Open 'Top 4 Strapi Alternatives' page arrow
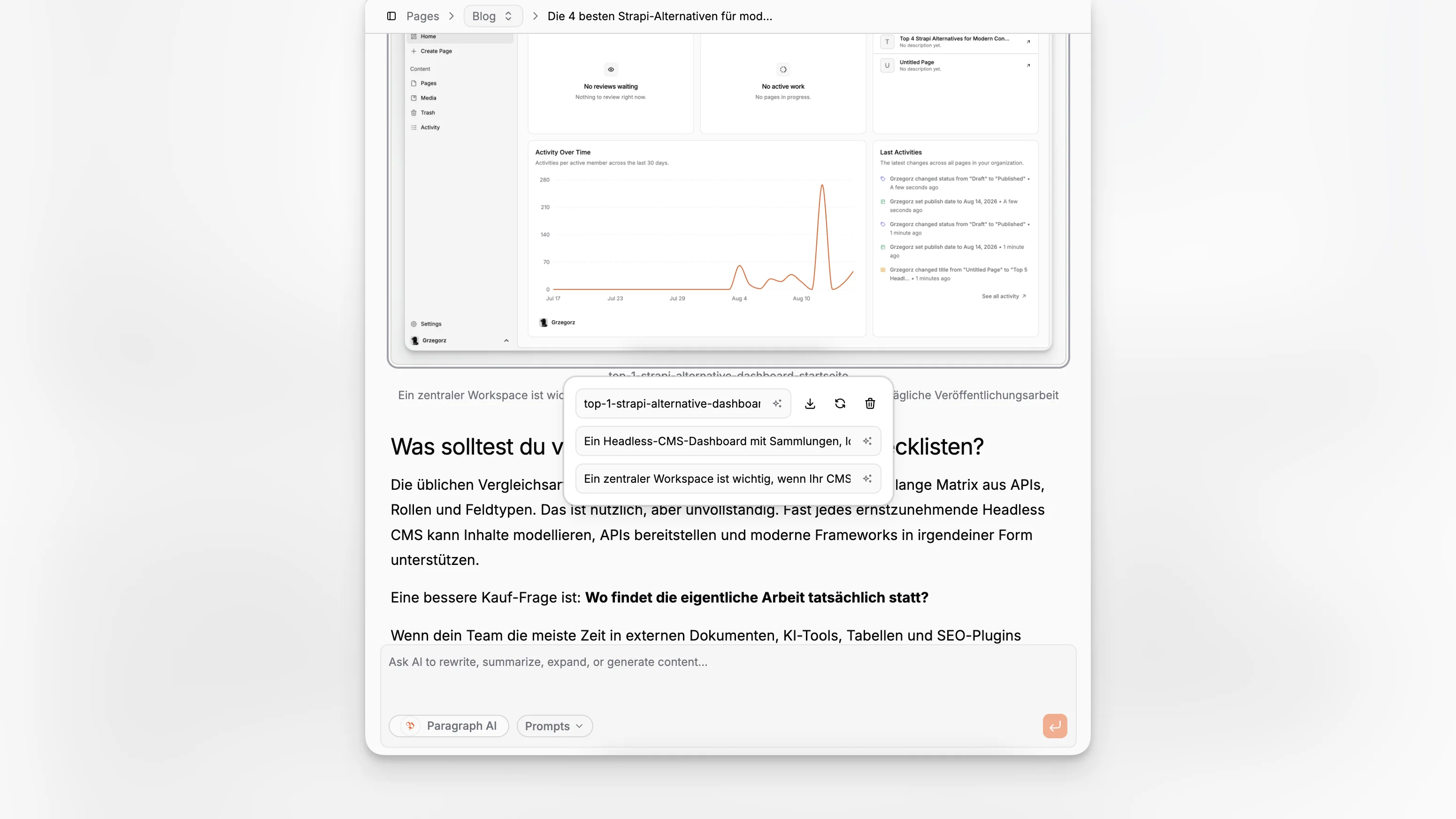1456x819 pixels. coord(1028,42)
